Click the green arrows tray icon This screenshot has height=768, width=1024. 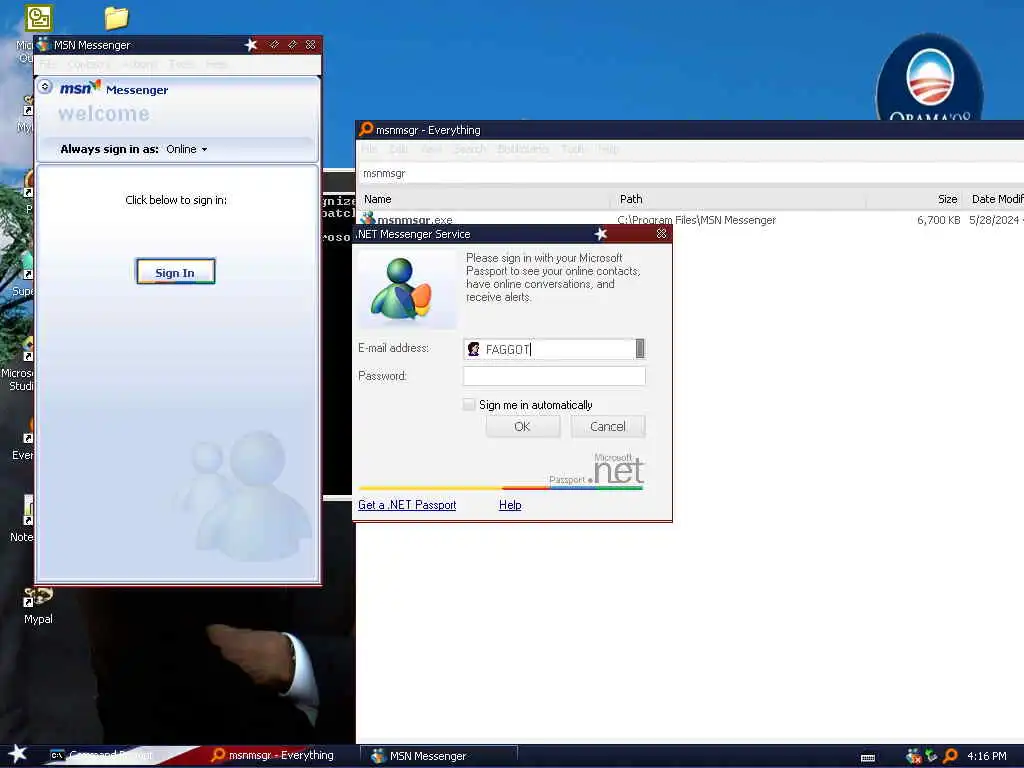pyautogui.click(x=931, y=756)
